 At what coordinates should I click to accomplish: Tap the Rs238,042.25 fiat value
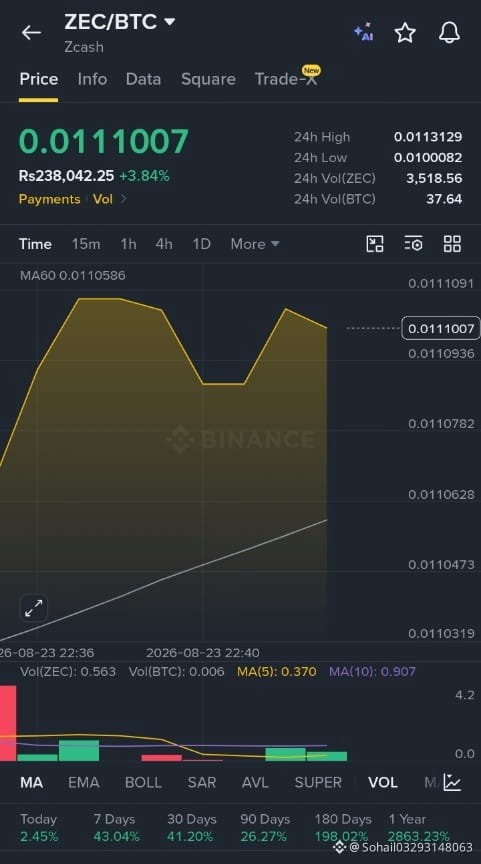[x=66, y=176]
